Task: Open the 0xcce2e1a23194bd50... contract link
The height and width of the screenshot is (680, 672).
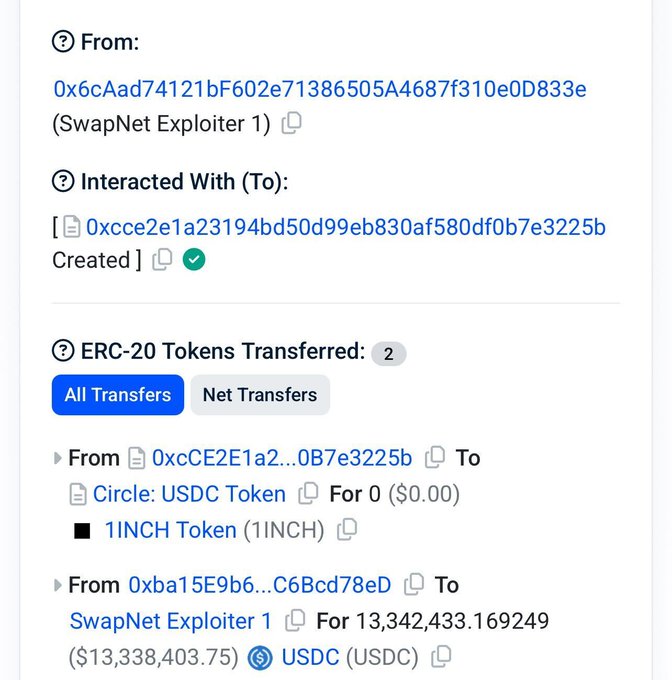Action: click(x=346, y=227)
